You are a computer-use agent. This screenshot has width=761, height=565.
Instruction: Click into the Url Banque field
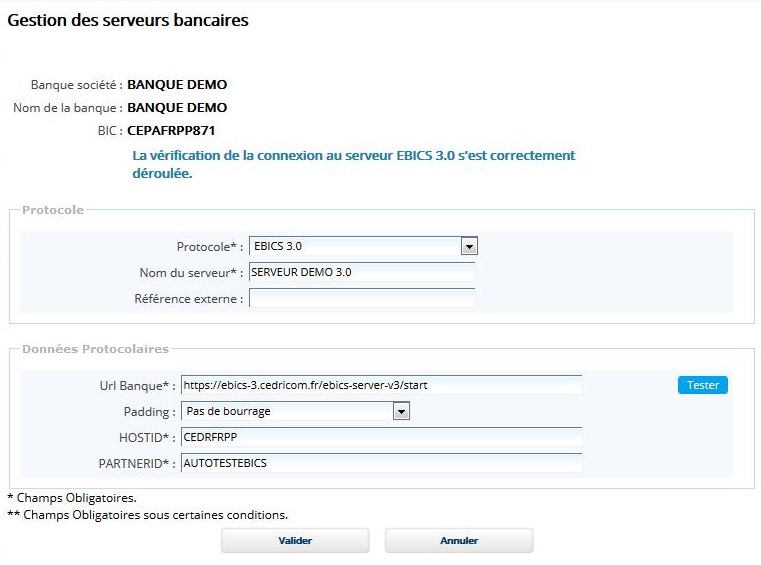coord(381,385)
